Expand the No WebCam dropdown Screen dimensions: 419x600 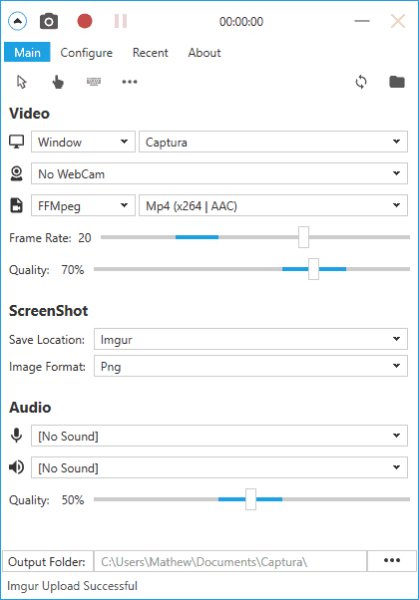pos(219,174)
